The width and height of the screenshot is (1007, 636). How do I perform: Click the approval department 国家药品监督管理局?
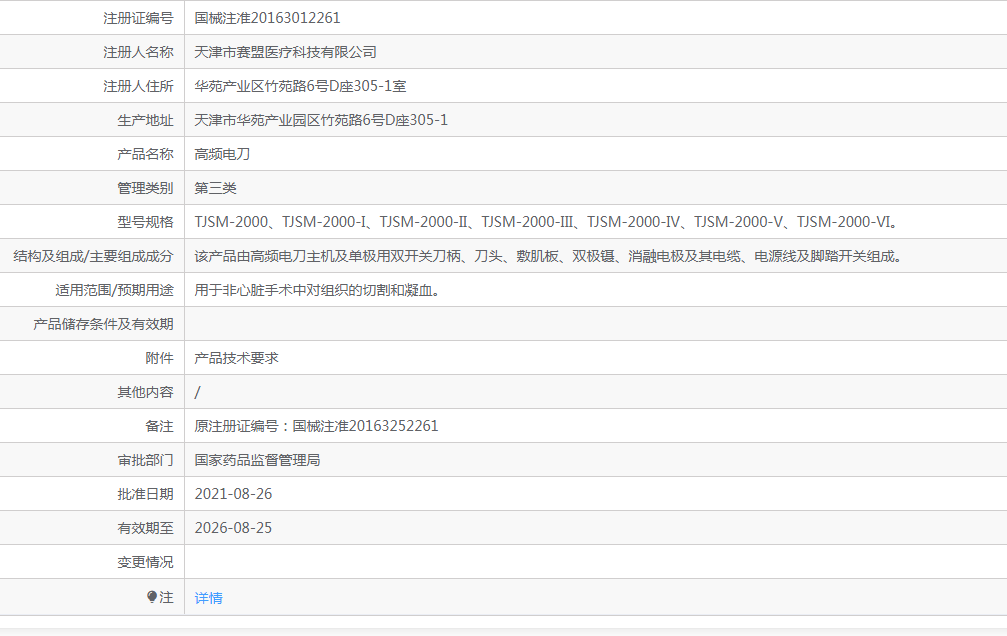pyautogui.click(x=255, y=459)
